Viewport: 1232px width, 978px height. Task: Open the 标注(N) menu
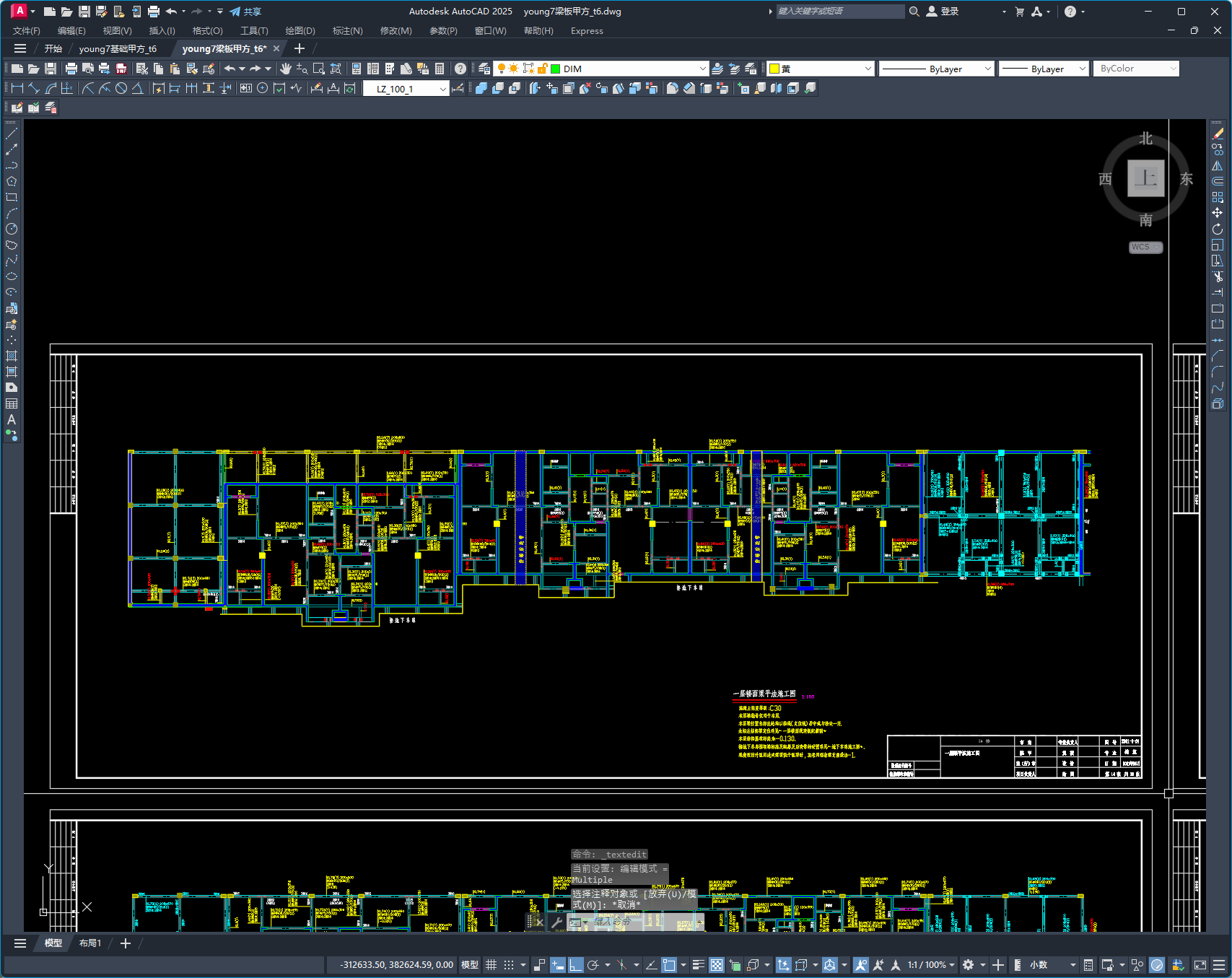[347, 31]
